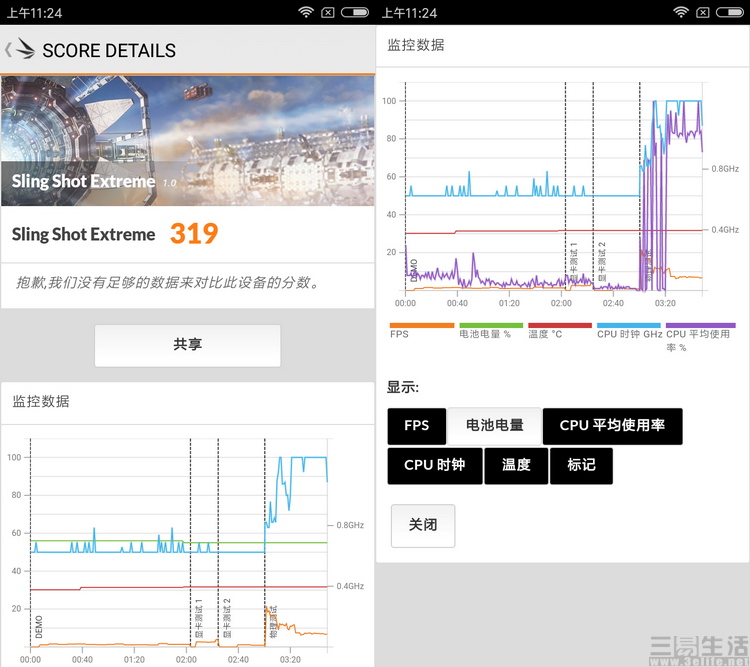Tap the purple CPU 平均使用率 legend swatch

click(700, 325)
